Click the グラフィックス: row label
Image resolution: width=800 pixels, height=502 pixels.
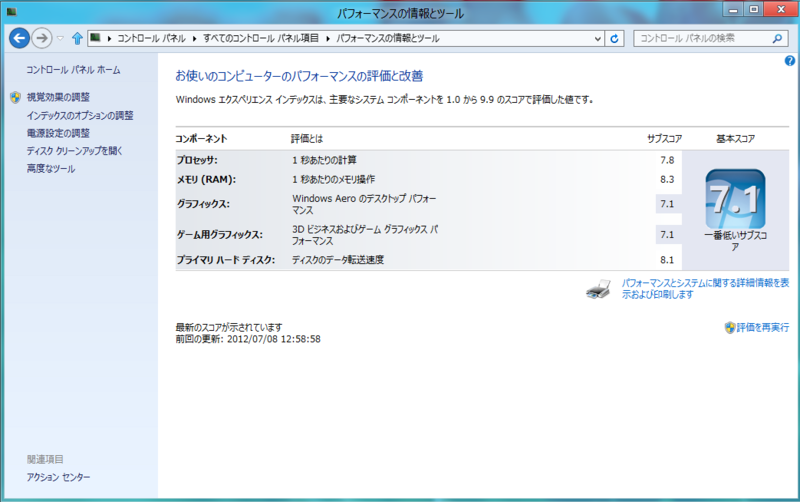[x=203, y=204]
